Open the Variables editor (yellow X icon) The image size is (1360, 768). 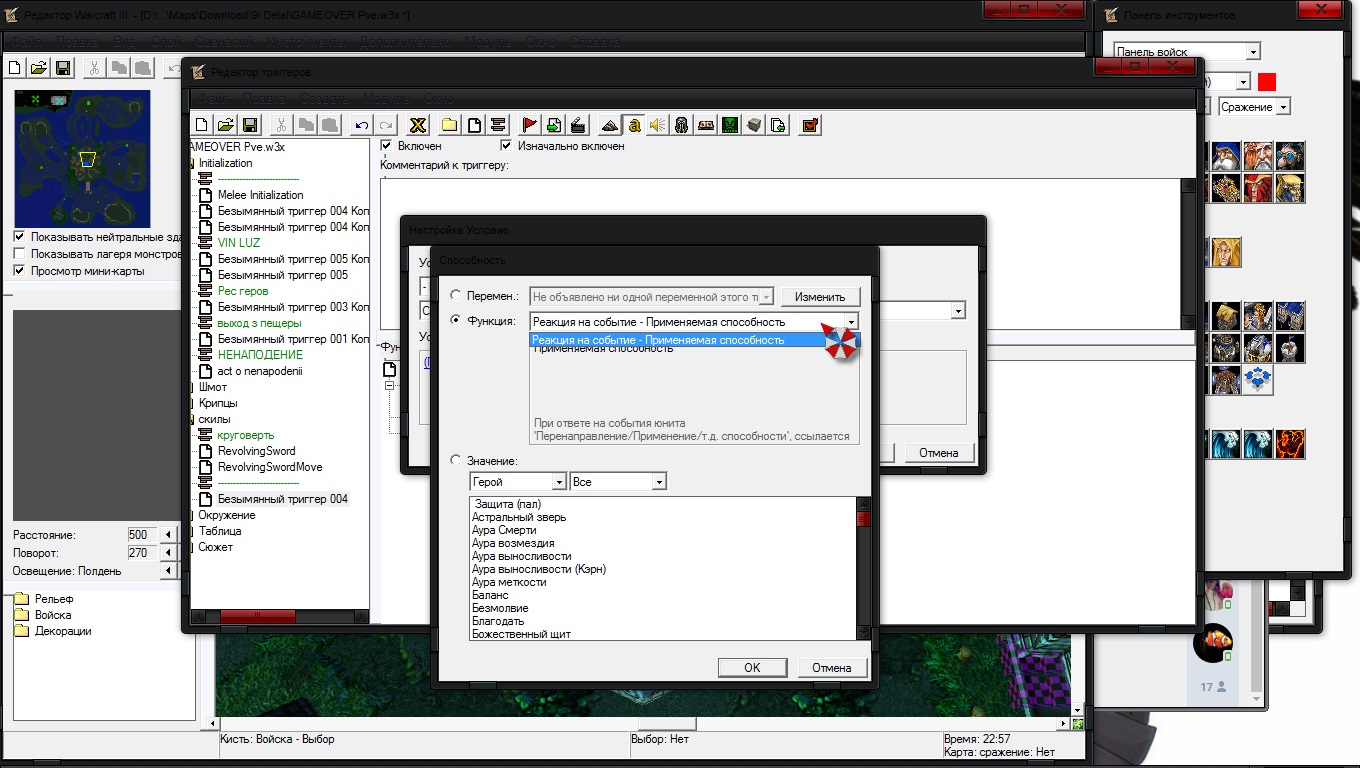click(x=419, y=125)
